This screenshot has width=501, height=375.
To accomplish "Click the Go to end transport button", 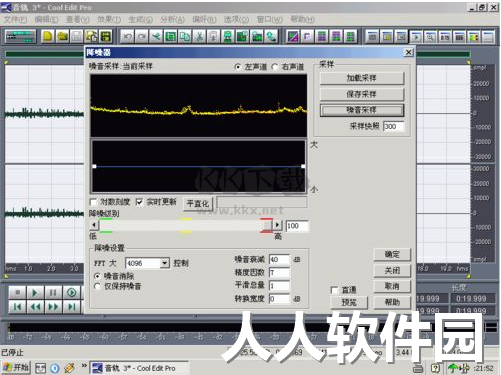I will (71, 307).
